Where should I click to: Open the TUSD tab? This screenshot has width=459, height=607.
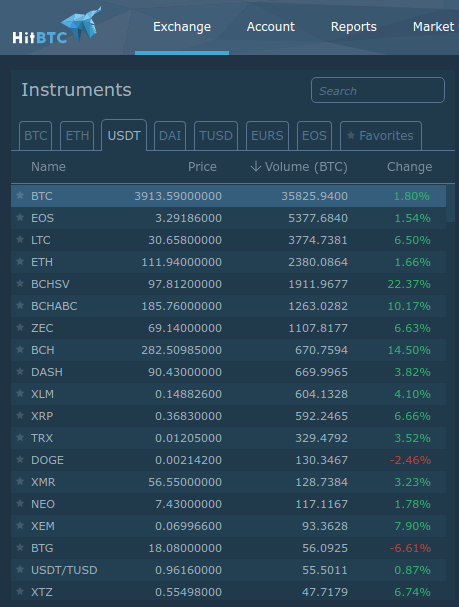coord(216,136)
